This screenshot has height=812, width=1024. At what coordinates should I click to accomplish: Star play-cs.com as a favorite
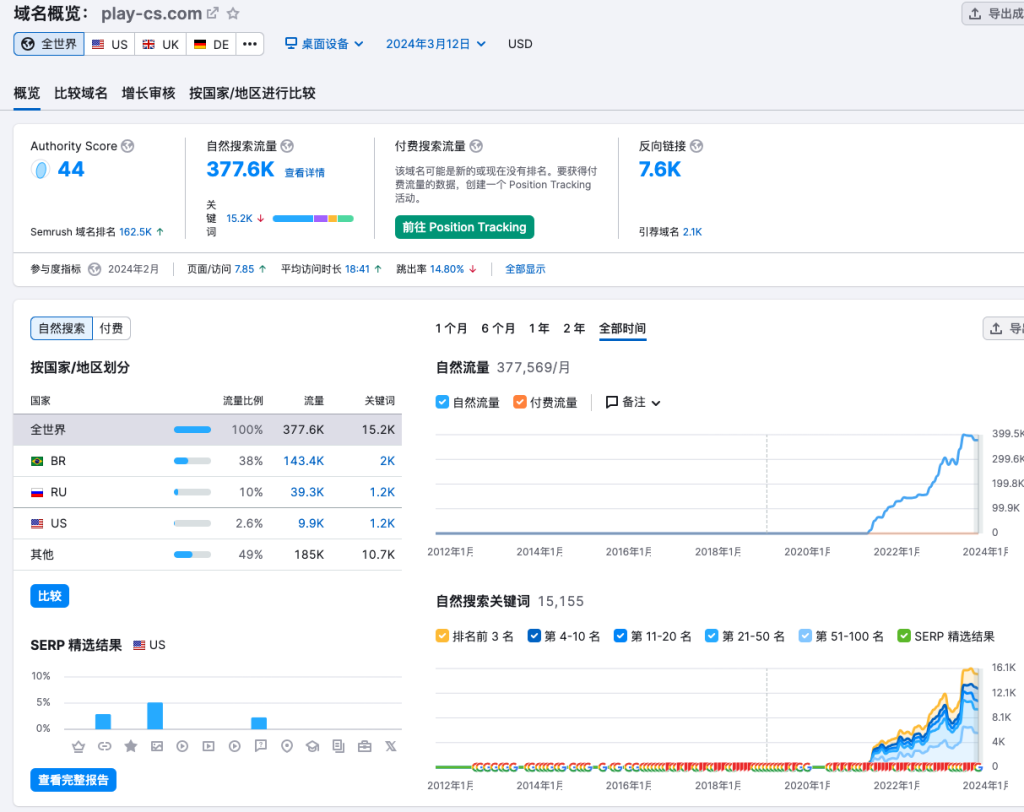point(232,13)
